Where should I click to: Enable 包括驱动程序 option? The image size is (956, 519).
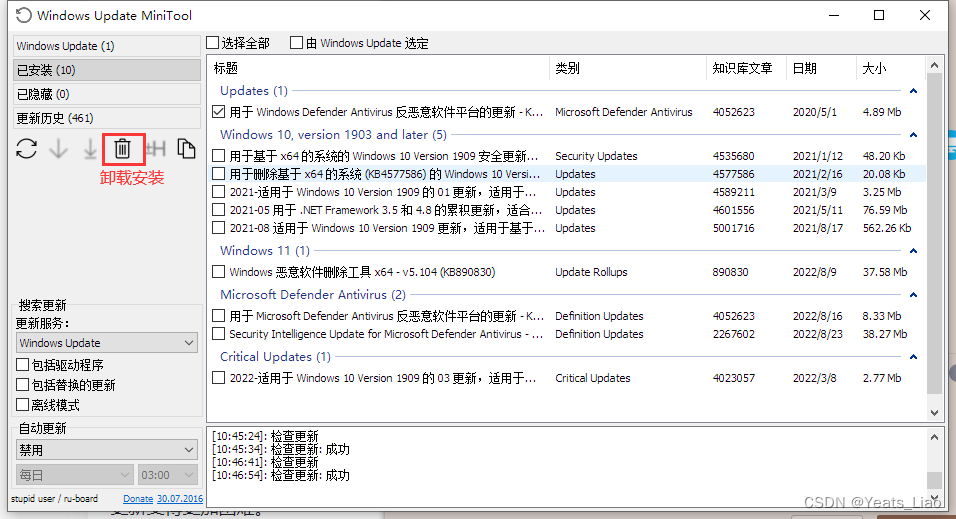coord(23,365)
